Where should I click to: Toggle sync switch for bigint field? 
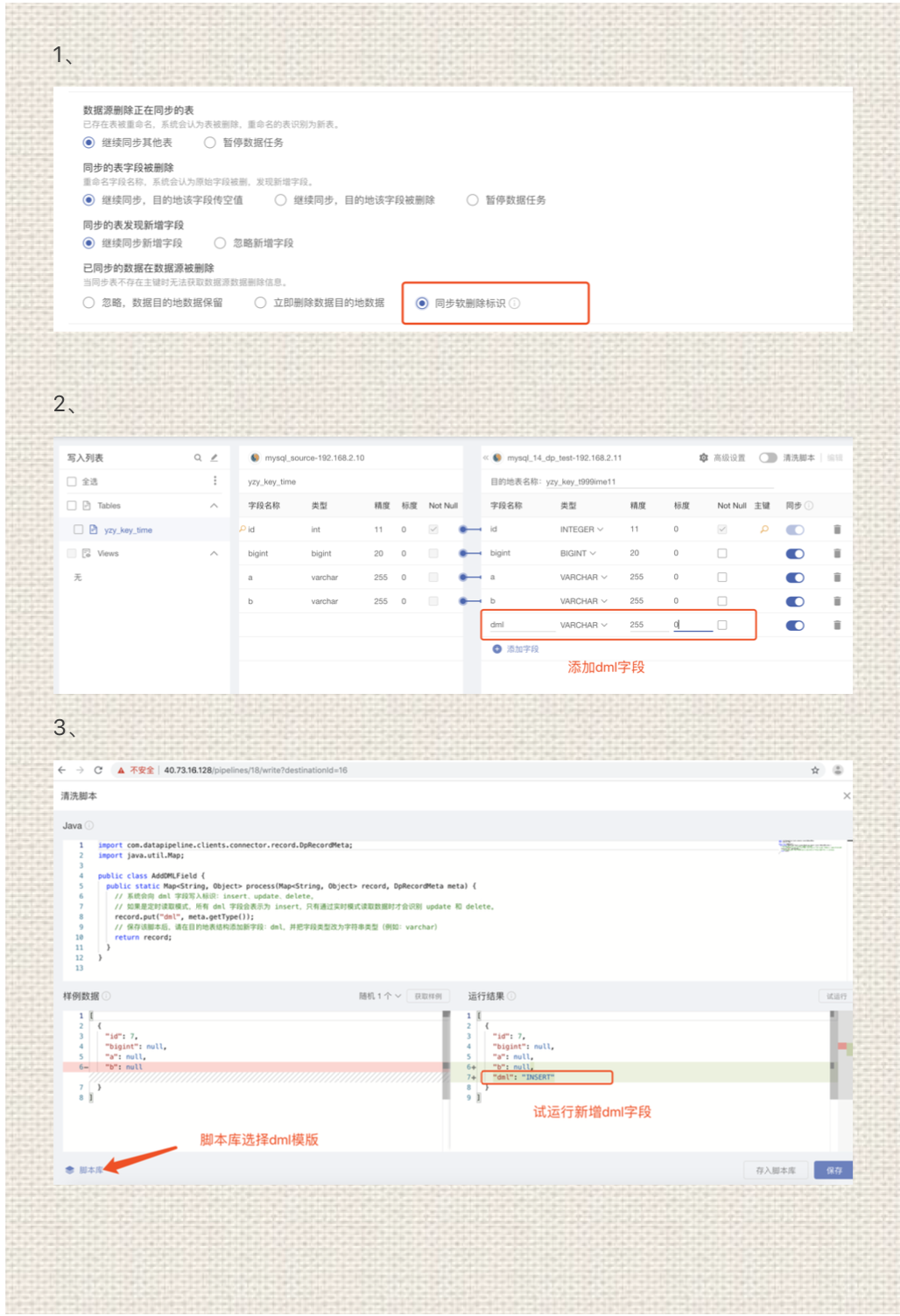pos(795,553)
